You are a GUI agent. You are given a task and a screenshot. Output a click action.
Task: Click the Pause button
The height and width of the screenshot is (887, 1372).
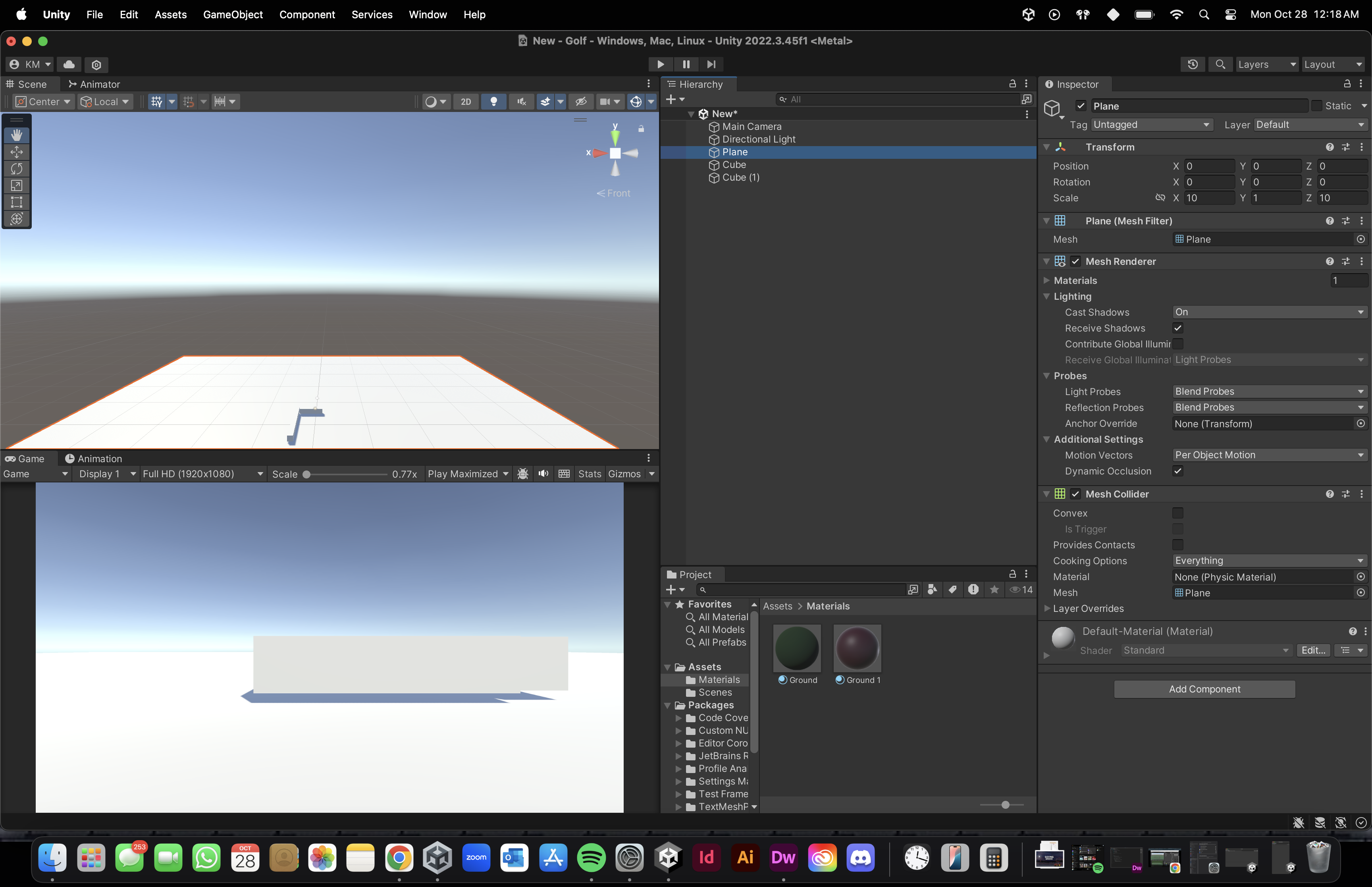tap(686, 64)
